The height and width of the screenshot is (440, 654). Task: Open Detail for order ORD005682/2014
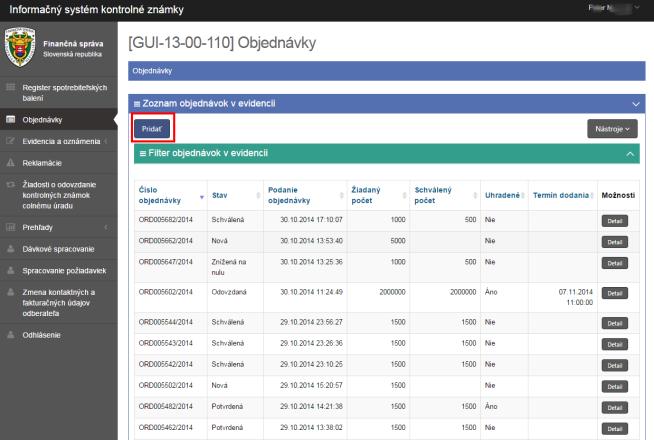click(614, 221)
